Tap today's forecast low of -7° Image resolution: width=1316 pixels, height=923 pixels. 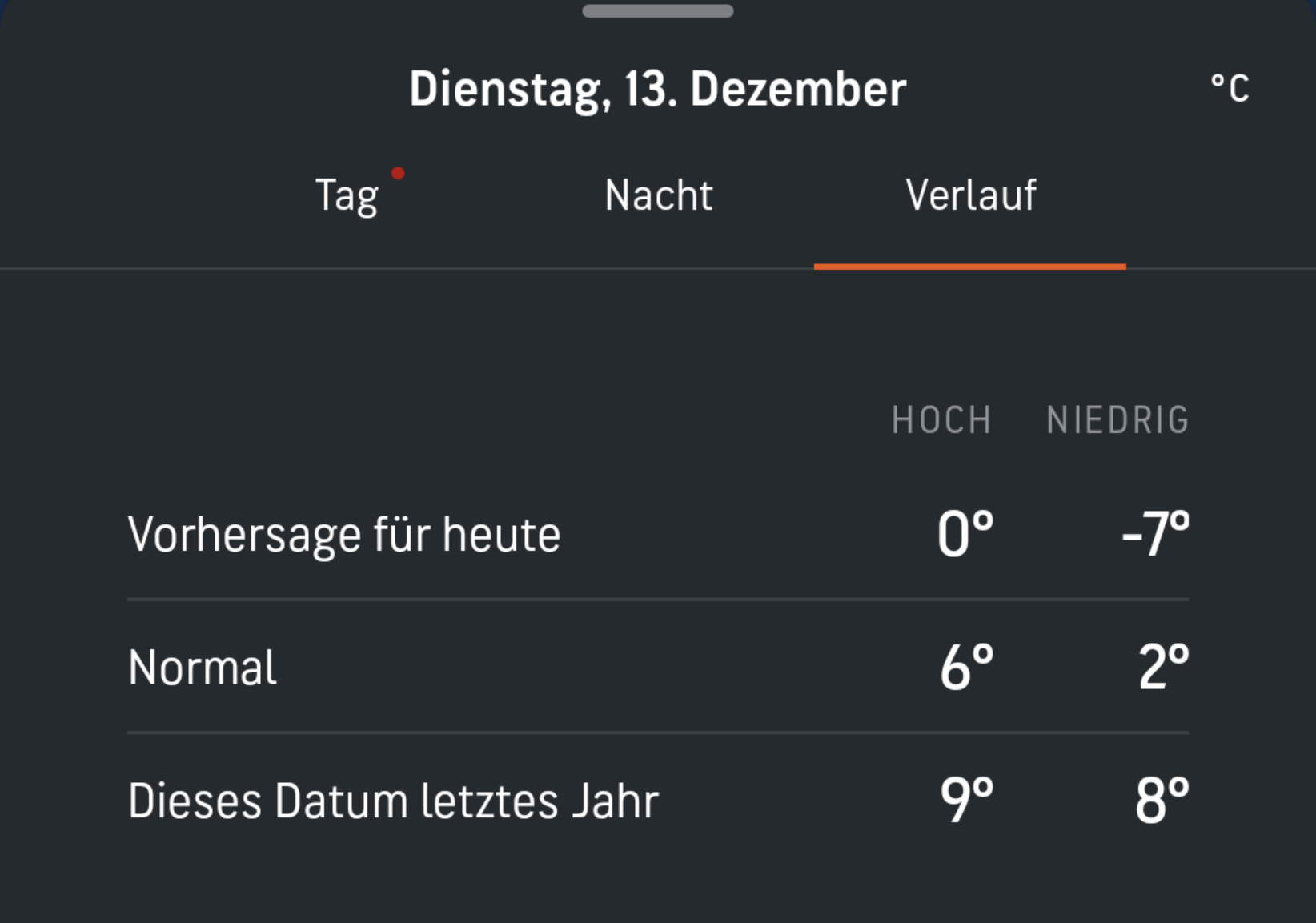coord(1155,534)
